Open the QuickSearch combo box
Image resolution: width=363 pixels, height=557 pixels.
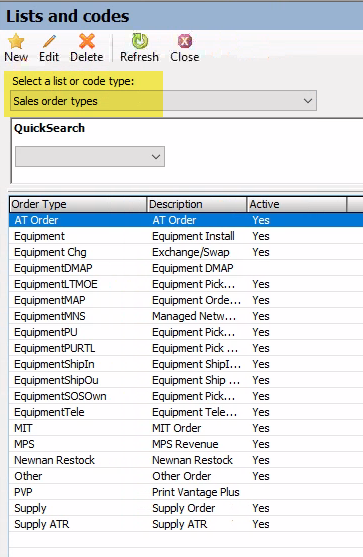click(90, 157)
